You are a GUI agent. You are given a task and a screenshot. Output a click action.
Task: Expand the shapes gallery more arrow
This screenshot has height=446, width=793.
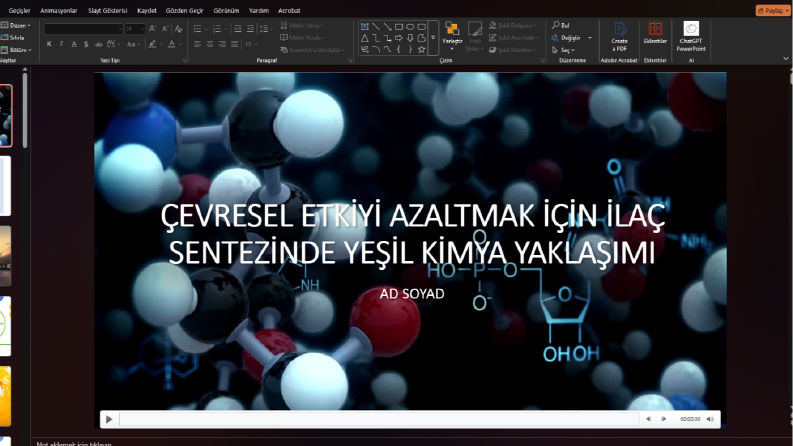tap(433, 38)
